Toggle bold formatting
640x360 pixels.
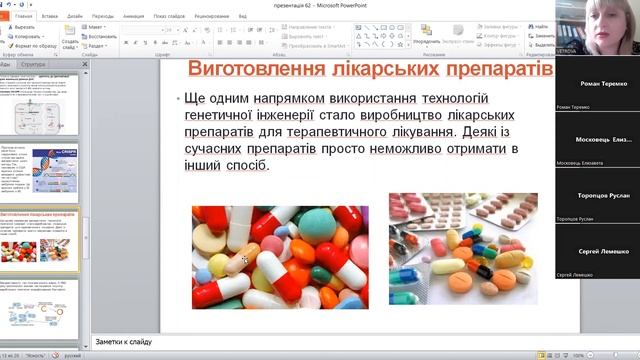[x=126, y=42]
